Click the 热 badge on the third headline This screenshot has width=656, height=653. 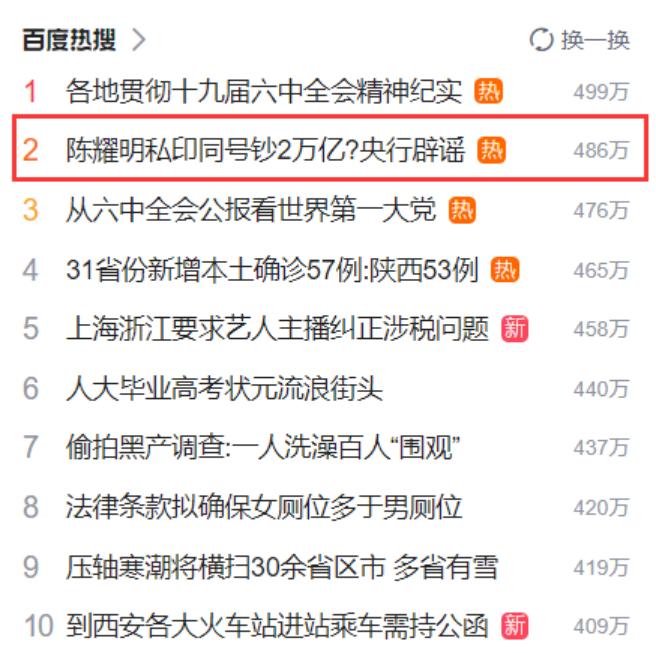coord(462,210)
